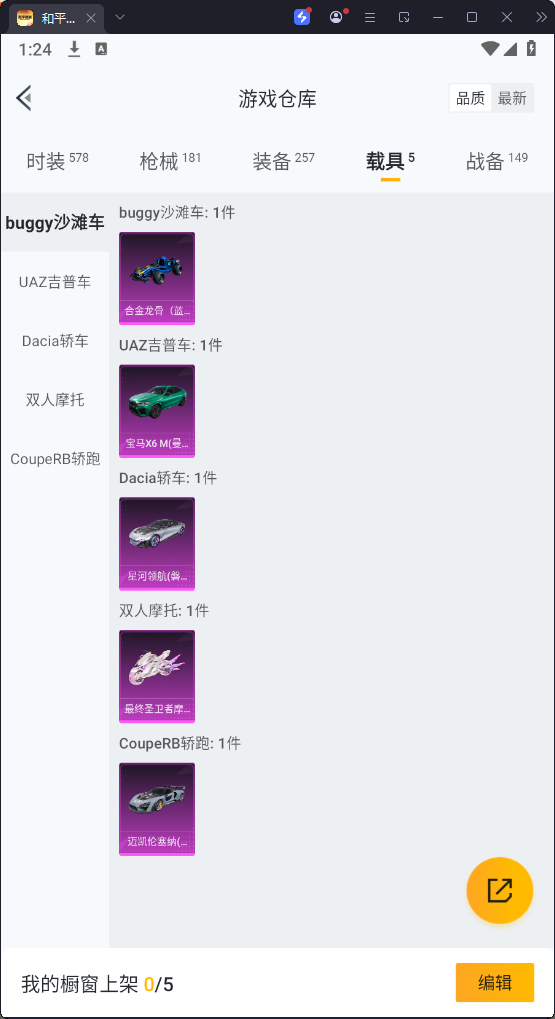Tap the orange share floating button
Viewport: 555px width, 1019px height.
coord(500,890)
